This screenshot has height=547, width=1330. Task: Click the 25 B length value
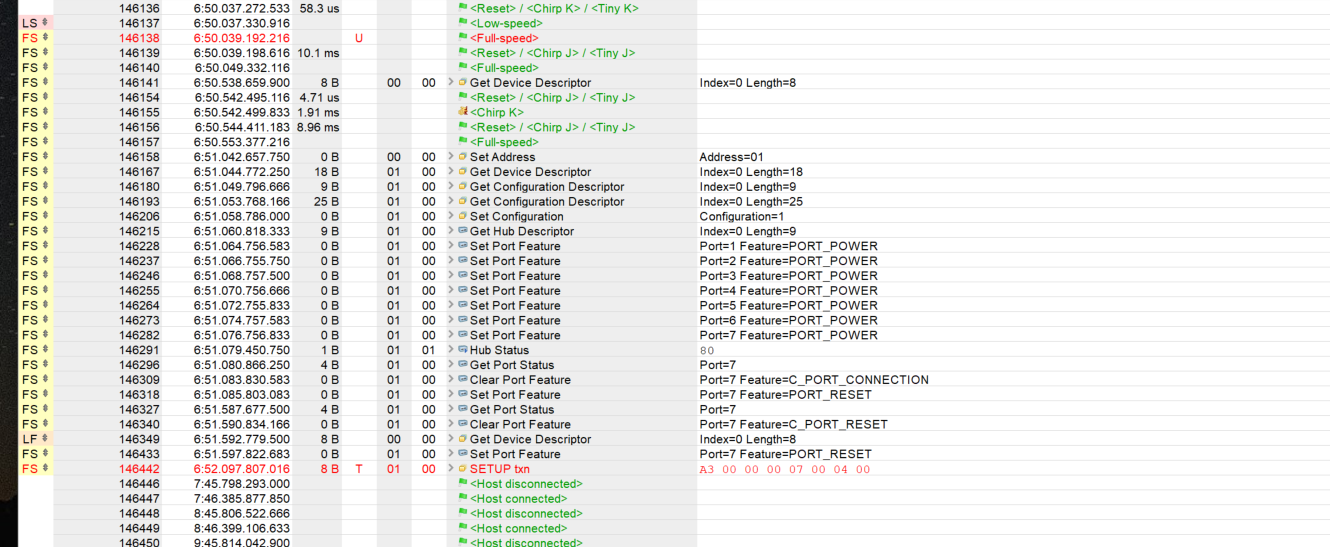pos(327,201)
